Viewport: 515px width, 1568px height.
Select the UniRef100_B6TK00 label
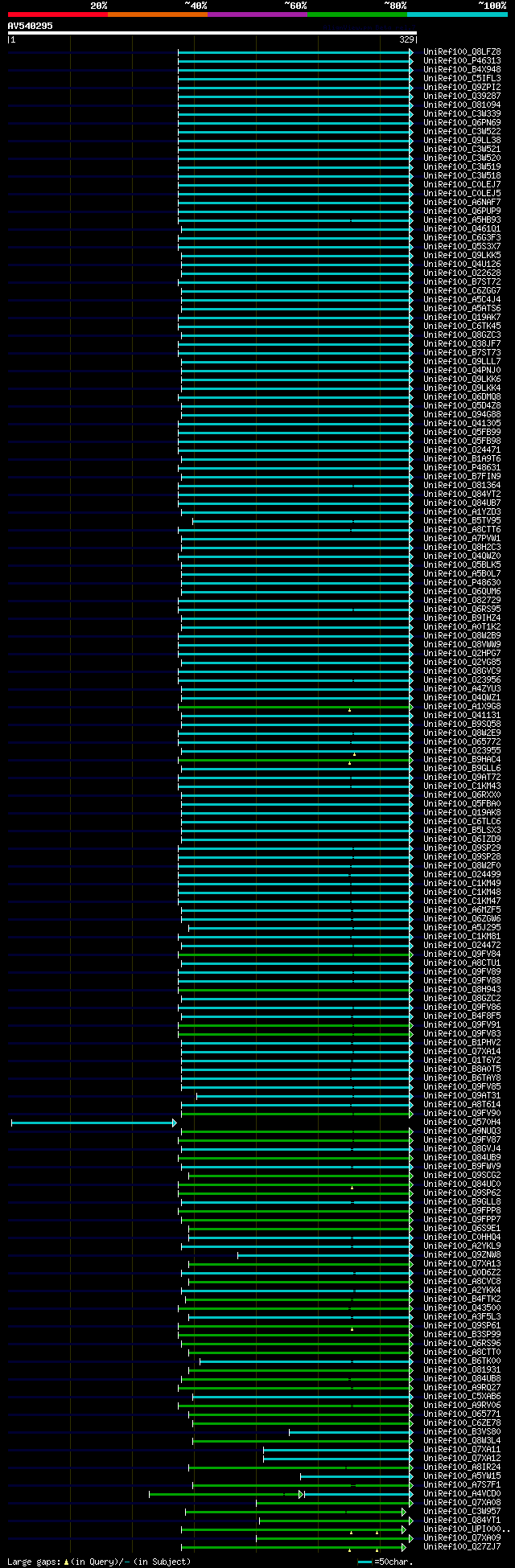(x=462, y=1361)
